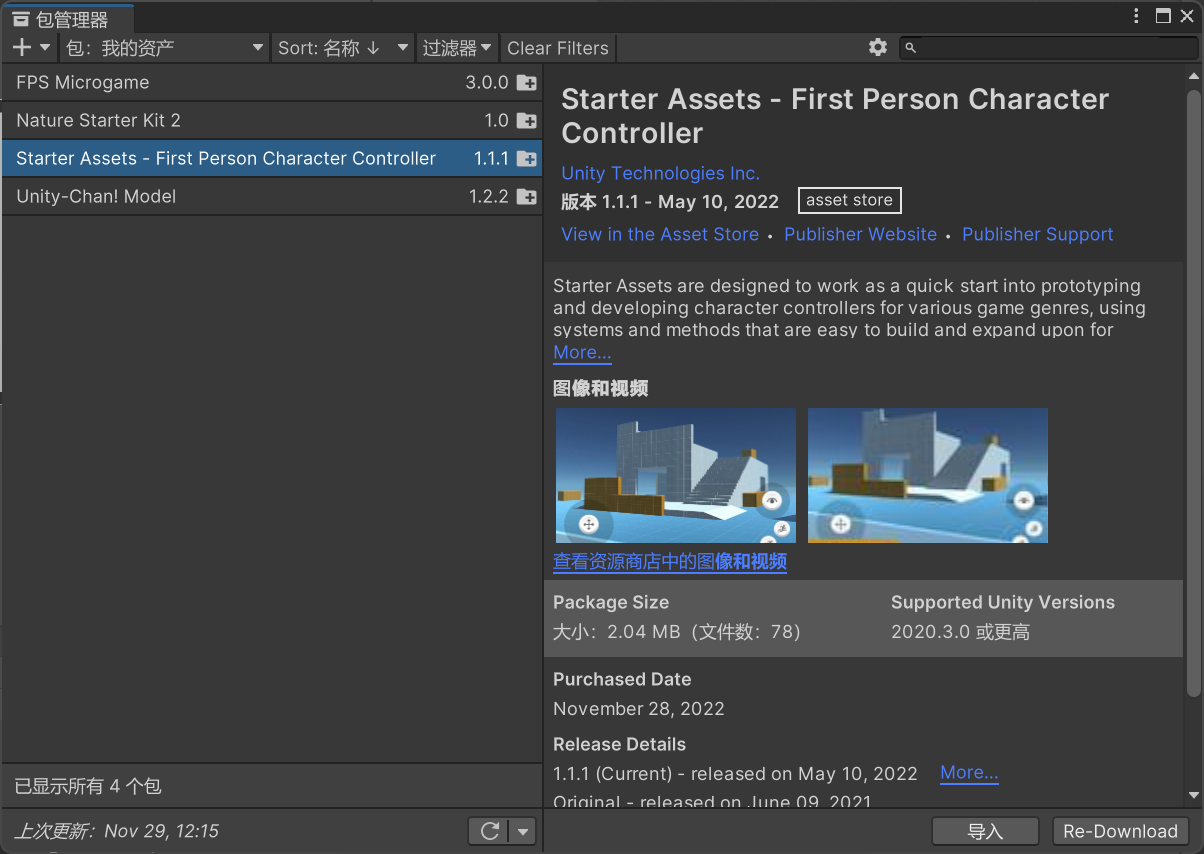Select Unity-Chan! Model package
This screenshot has width=1204, height=854.
click(x=272, y=197)
